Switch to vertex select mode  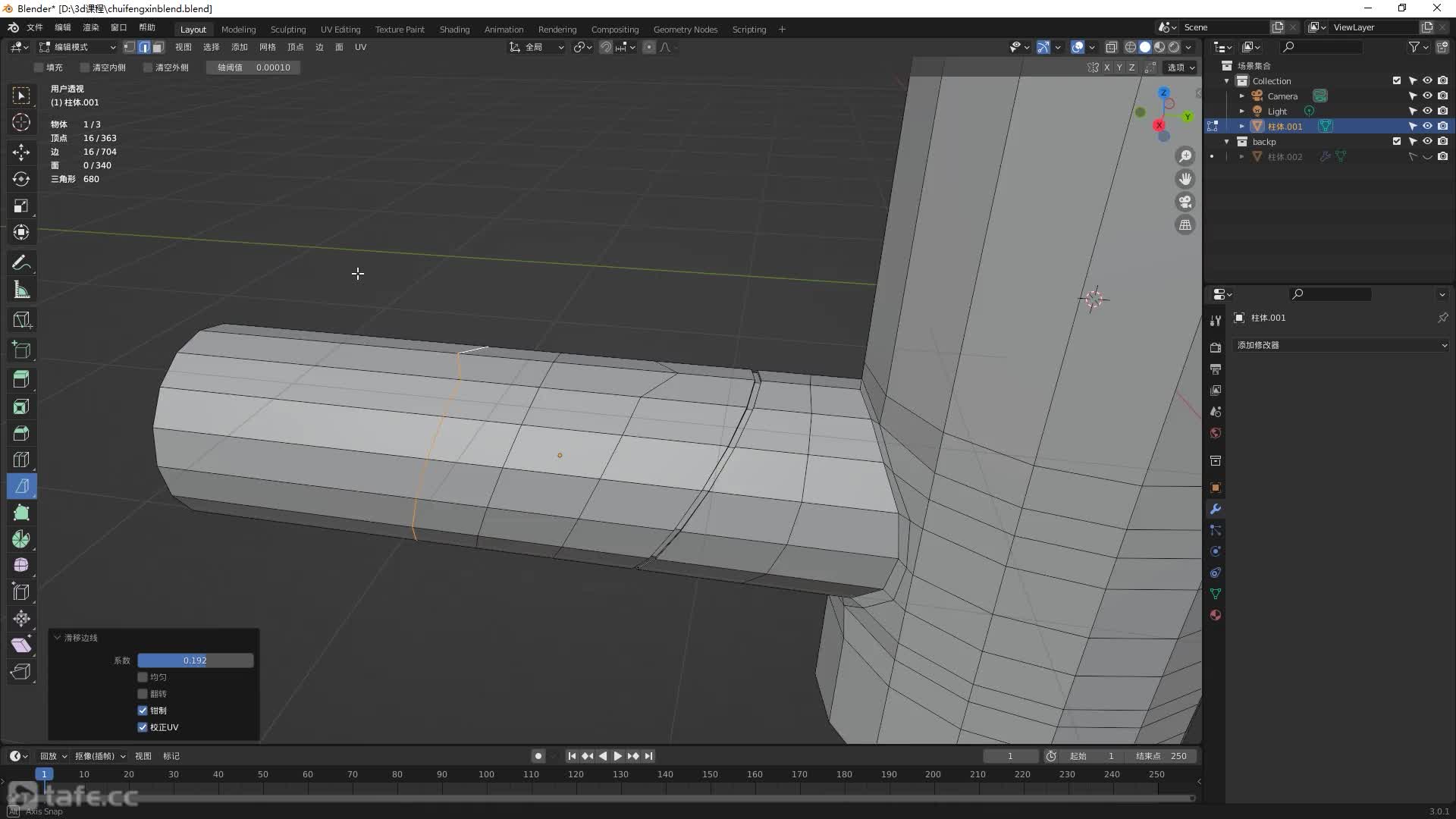pos(130,47)
